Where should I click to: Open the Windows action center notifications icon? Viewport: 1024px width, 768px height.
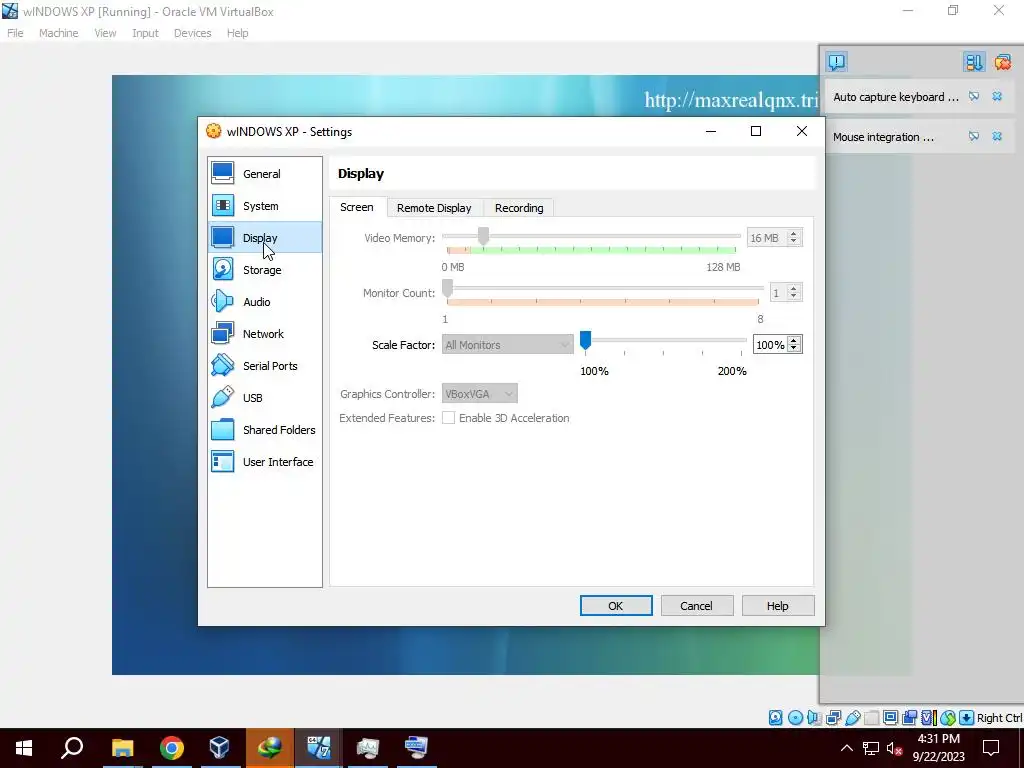991,748
